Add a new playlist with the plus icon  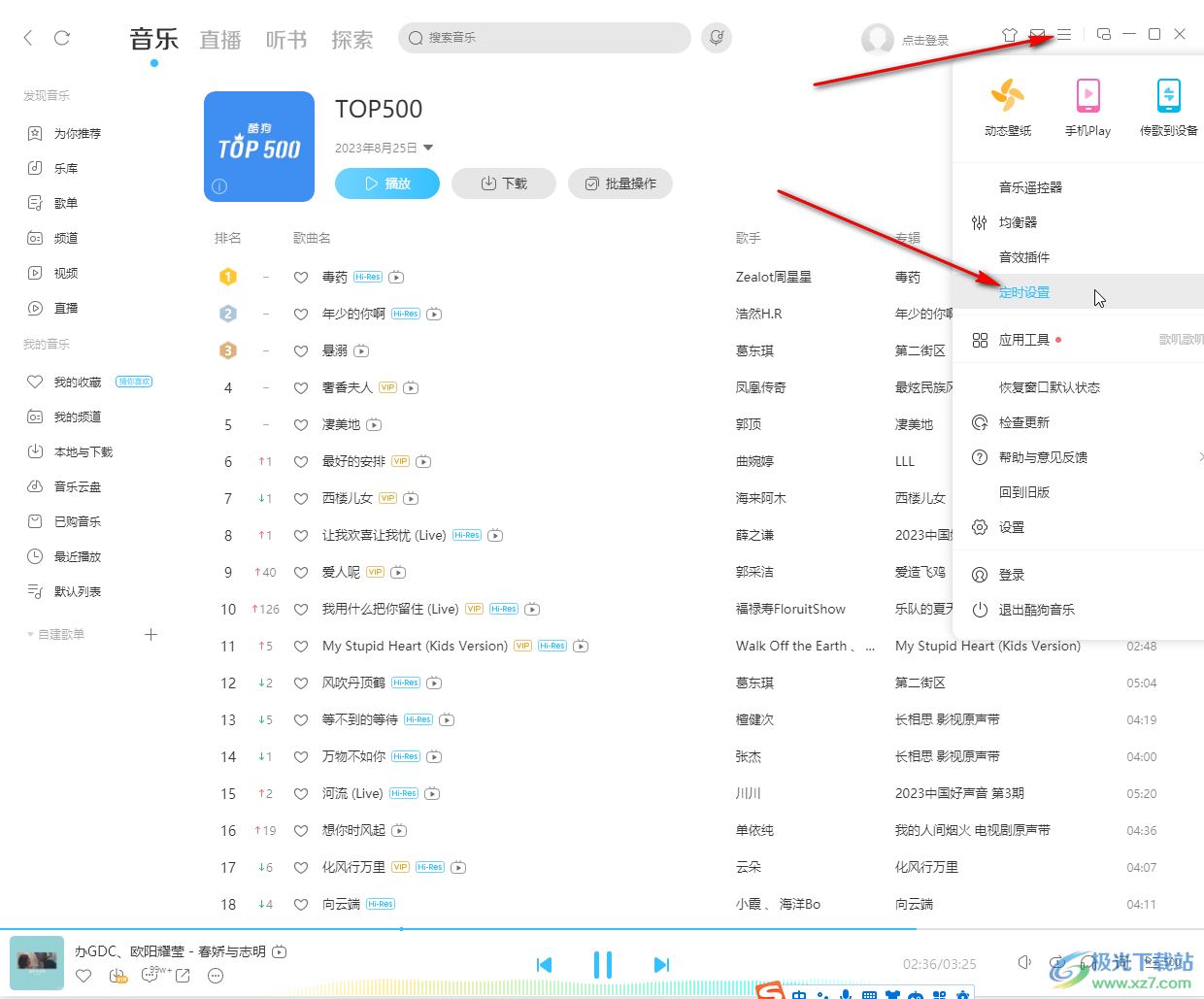coord(150,635)
